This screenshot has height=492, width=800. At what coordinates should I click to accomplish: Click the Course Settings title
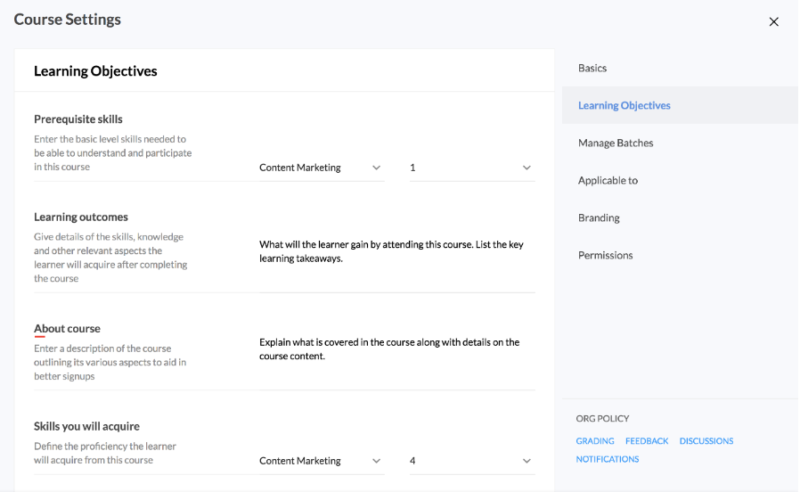tap(67, 20)
